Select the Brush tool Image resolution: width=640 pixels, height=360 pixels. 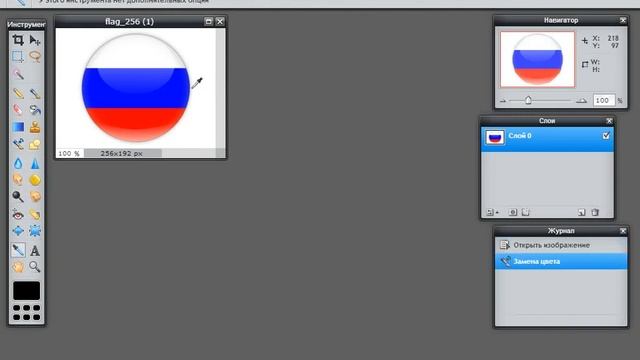[35, 93]
